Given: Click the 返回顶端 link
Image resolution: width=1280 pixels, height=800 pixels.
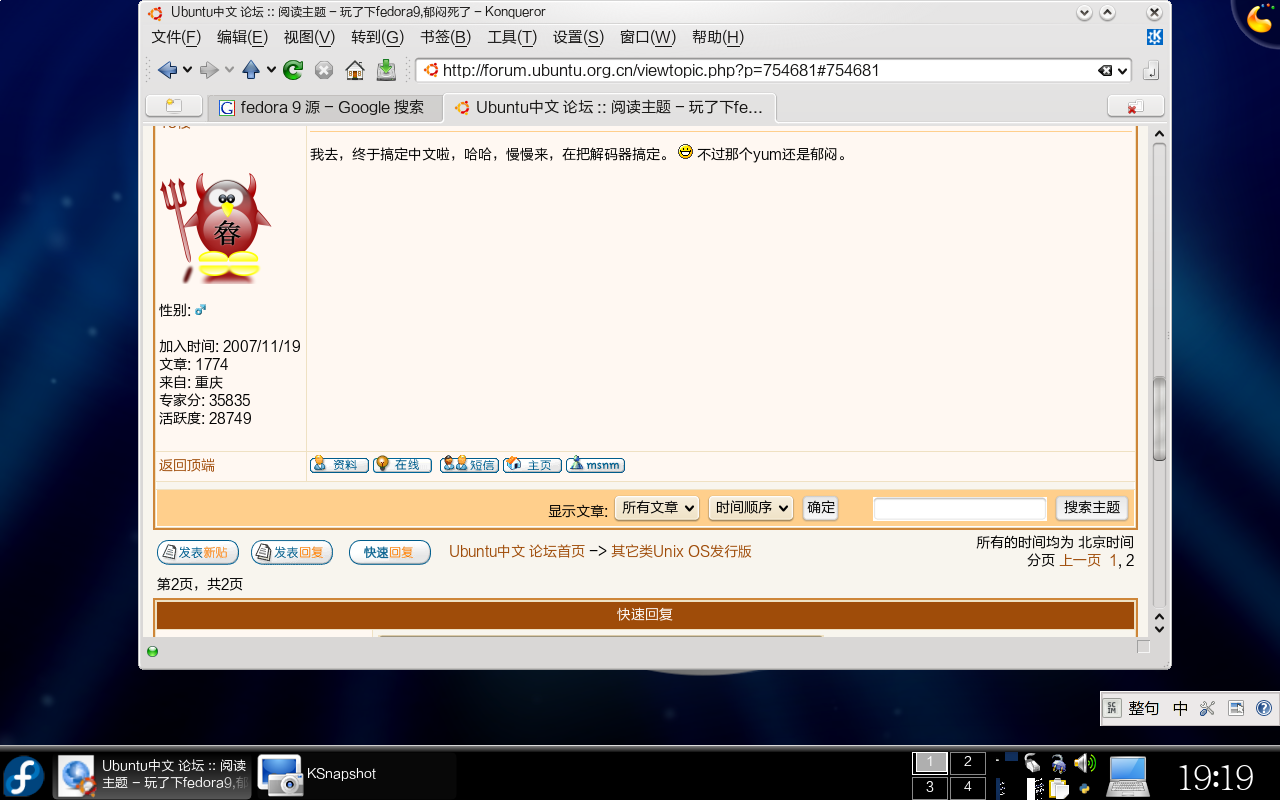Looking at the screenshot, I should pos(187,465).
